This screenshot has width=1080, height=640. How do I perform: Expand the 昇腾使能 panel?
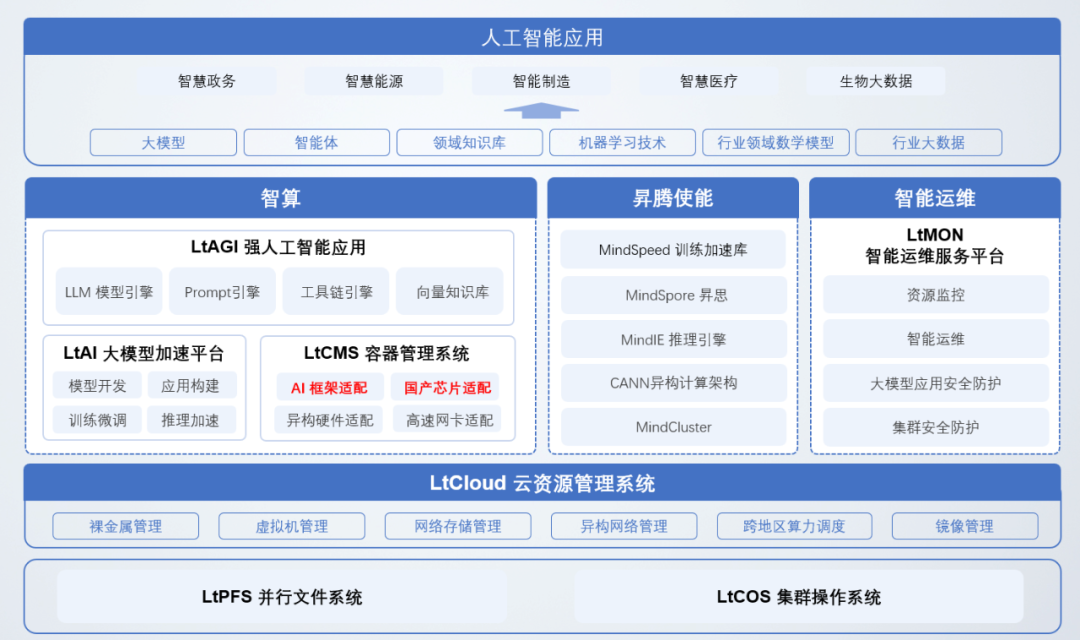pos(672,197)
